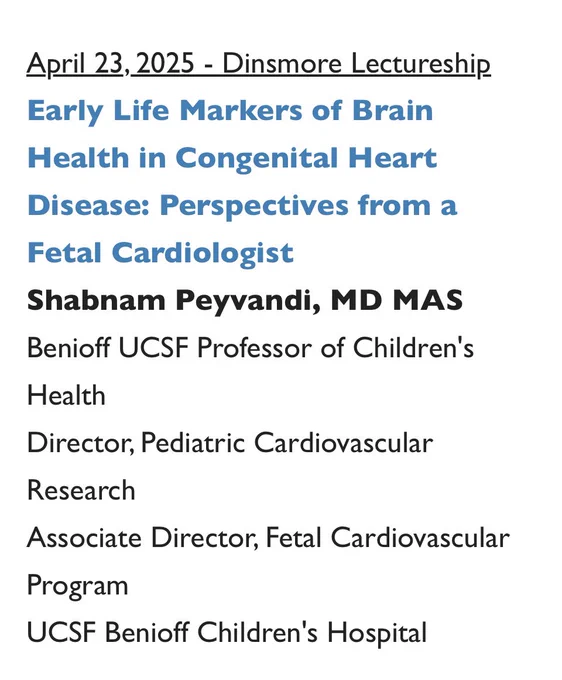
Task: Click the standalone word 'Health' below Professor line
Action: point(66,396)
